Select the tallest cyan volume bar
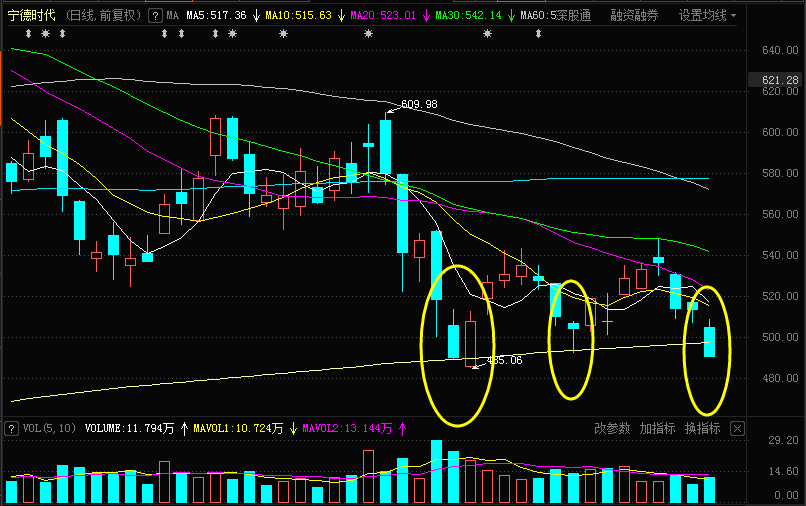806x506 pixels. [436, 471]
